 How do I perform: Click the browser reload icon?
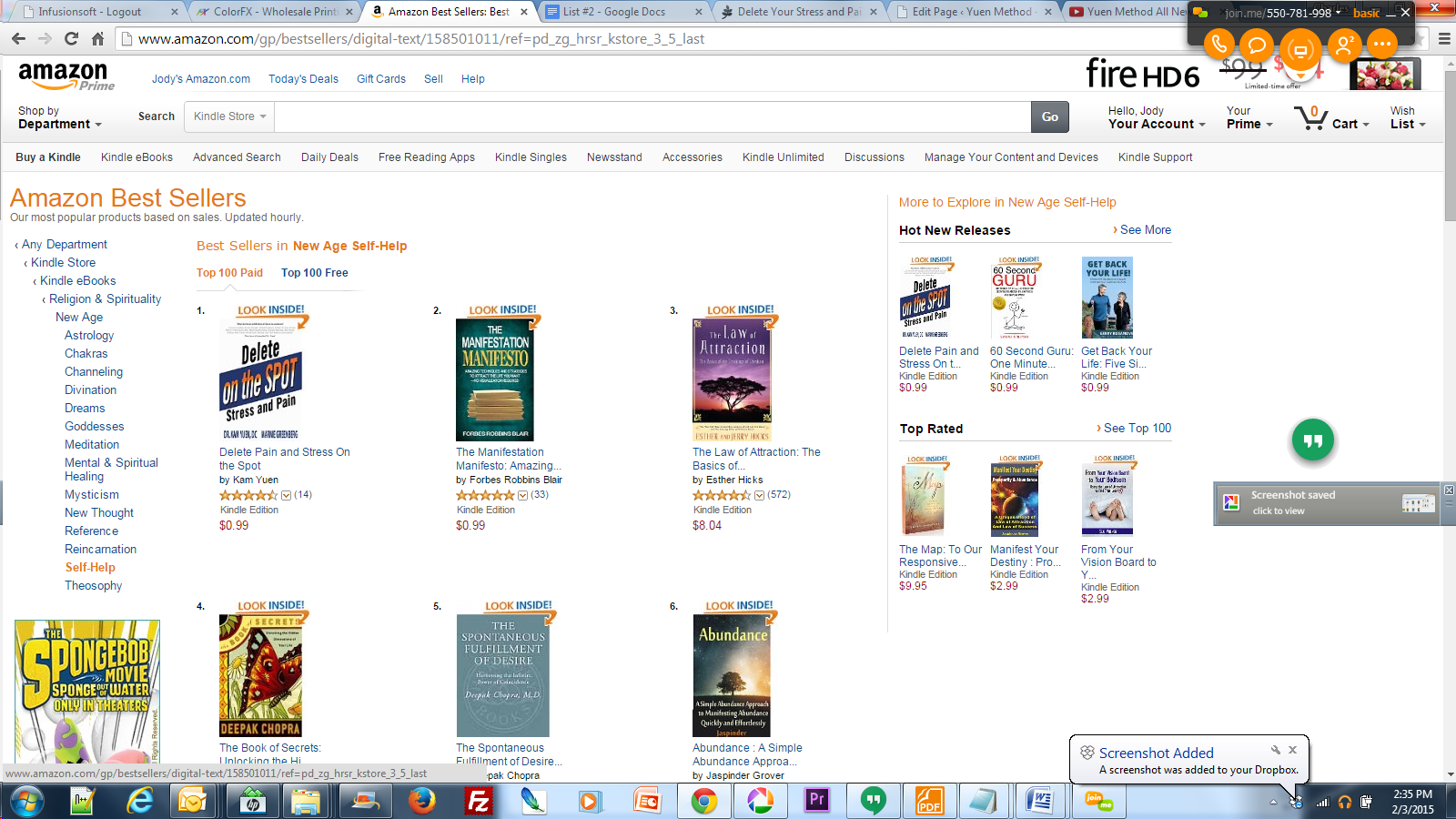[72, 39]
